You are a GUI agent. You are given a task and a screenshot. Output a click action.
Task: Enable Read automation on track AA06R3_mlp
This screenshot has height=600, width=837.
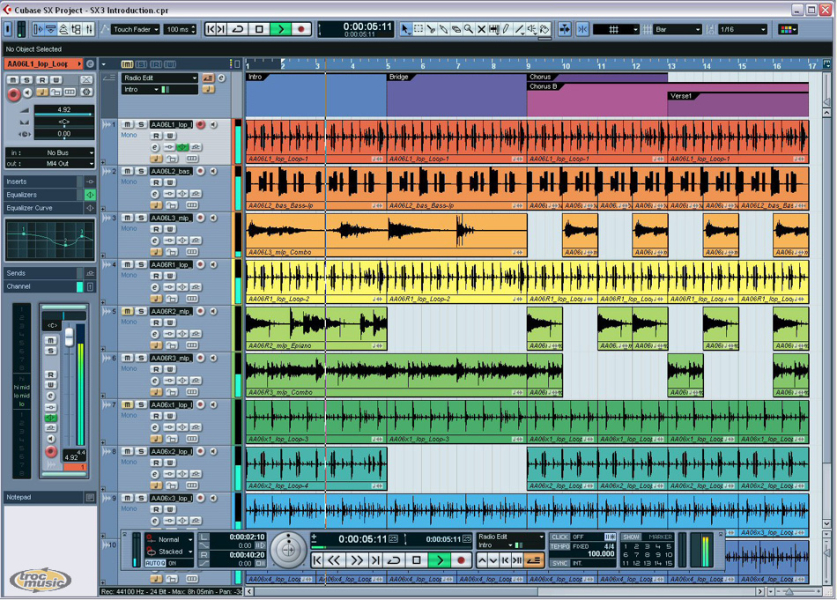(x=156, y=369)
